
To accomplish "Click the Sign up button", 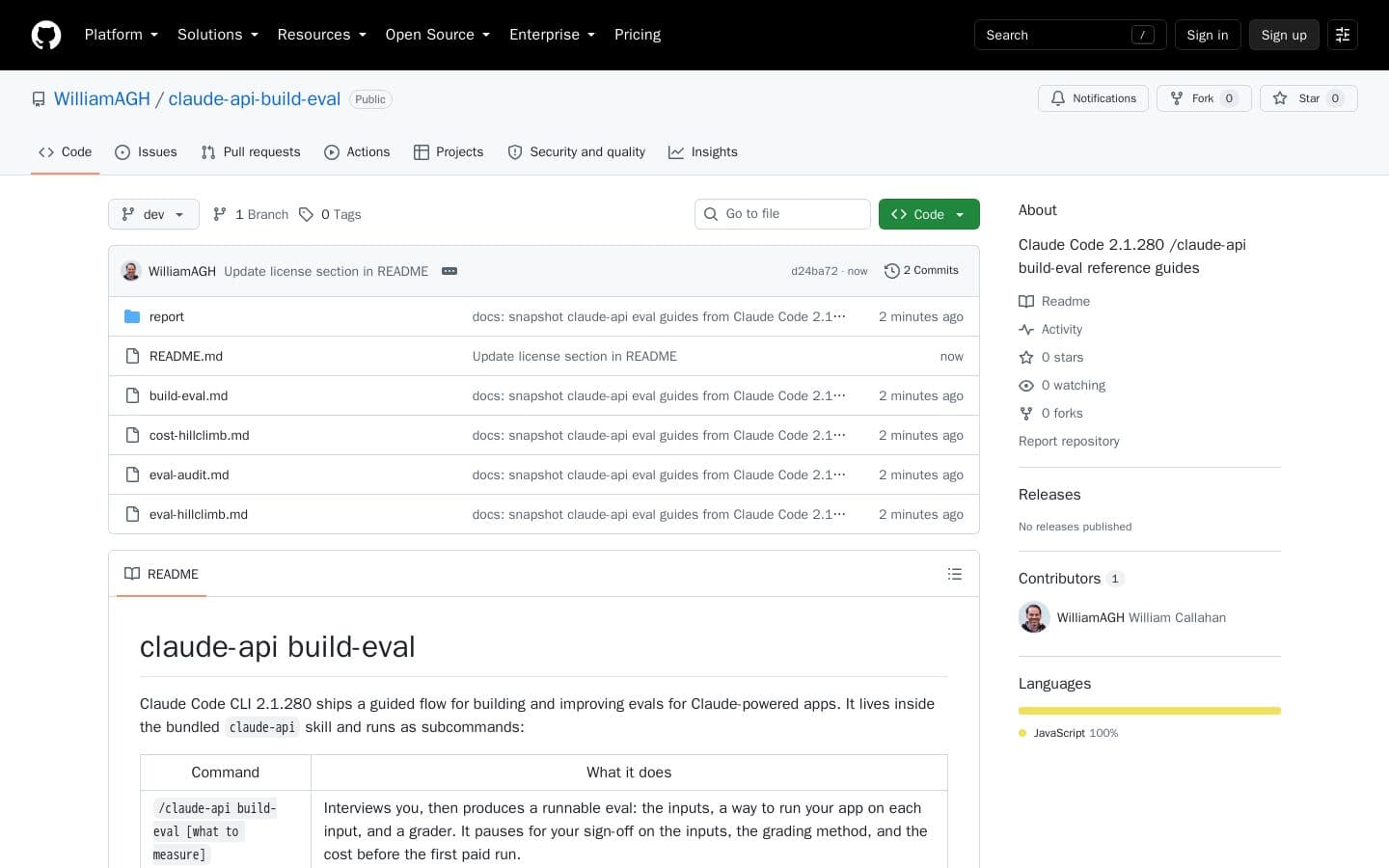I will [1284, 35].
